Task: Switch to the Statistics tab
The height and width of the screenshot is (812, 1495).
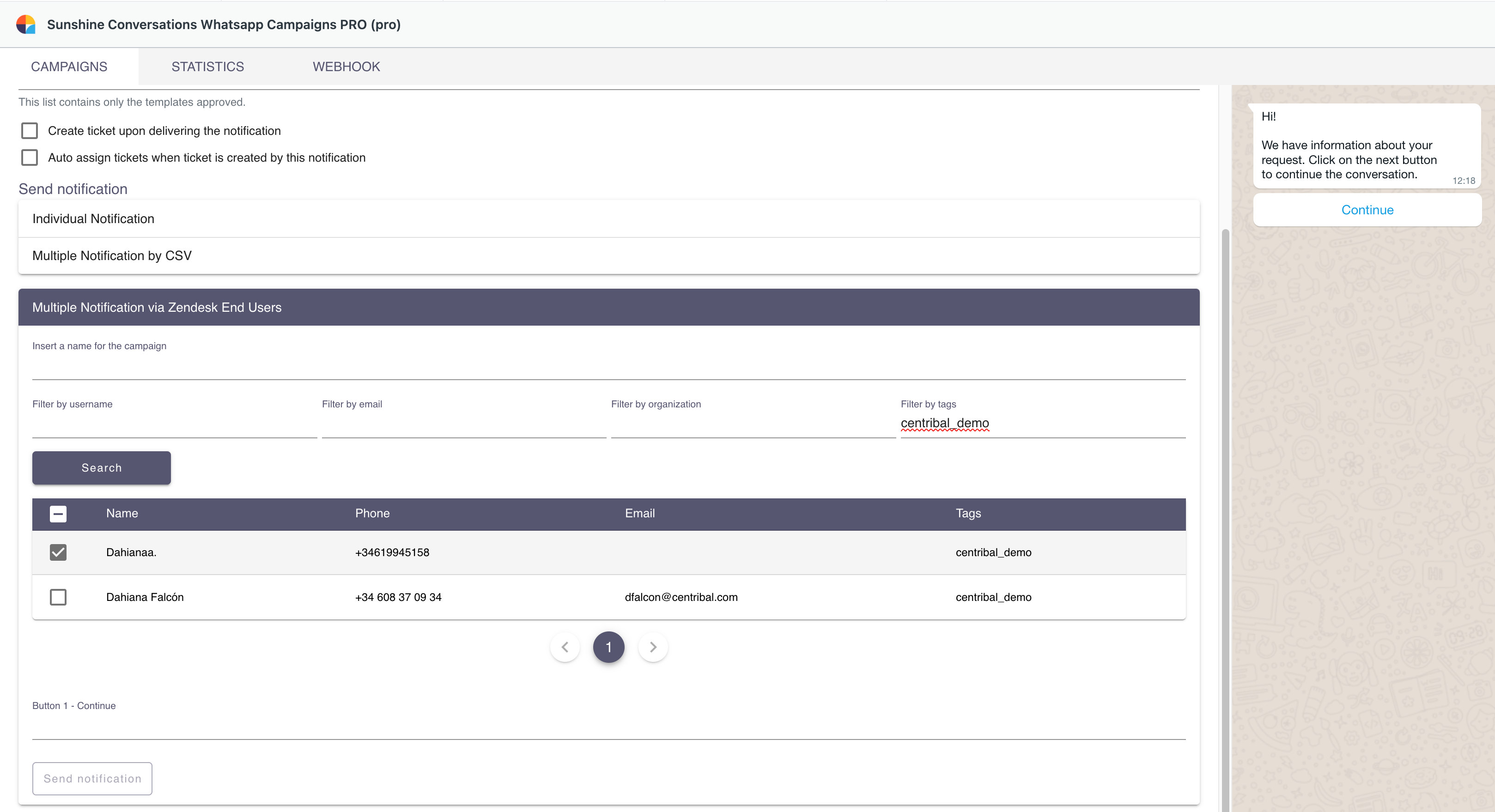Action: point(207,67)
